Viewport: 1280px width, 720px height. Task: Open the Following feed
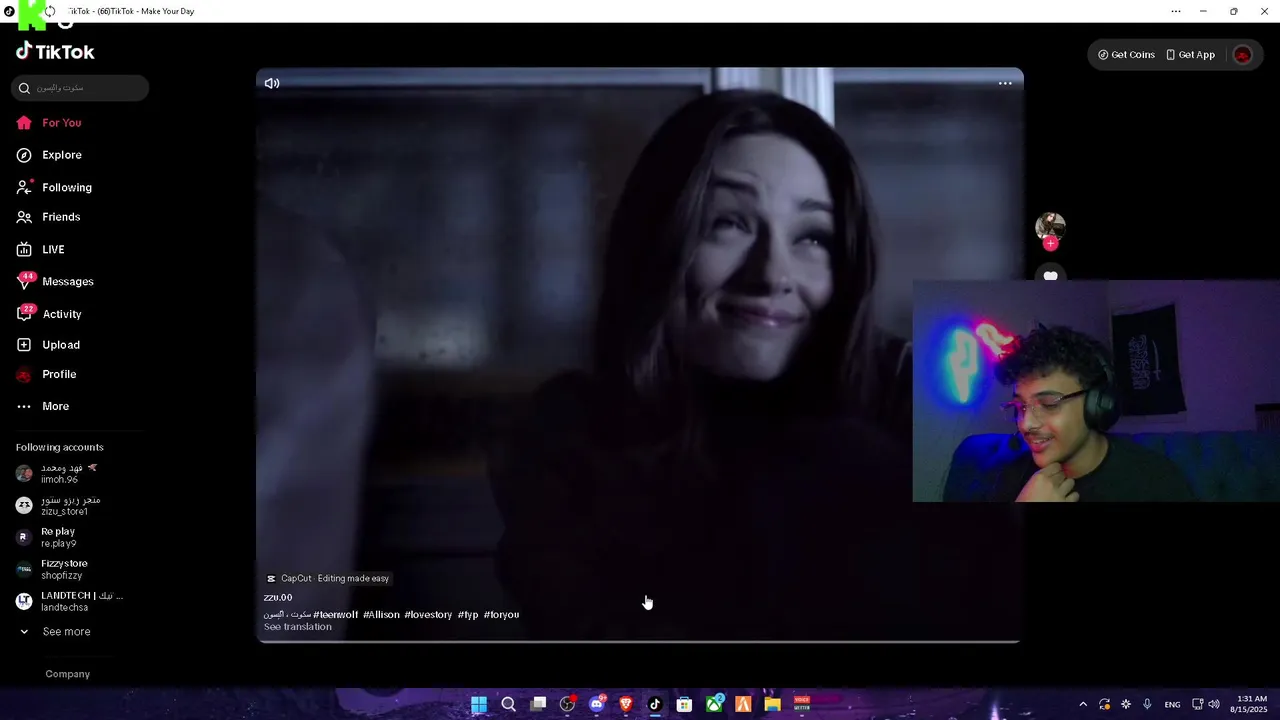(x=53, y=188)
